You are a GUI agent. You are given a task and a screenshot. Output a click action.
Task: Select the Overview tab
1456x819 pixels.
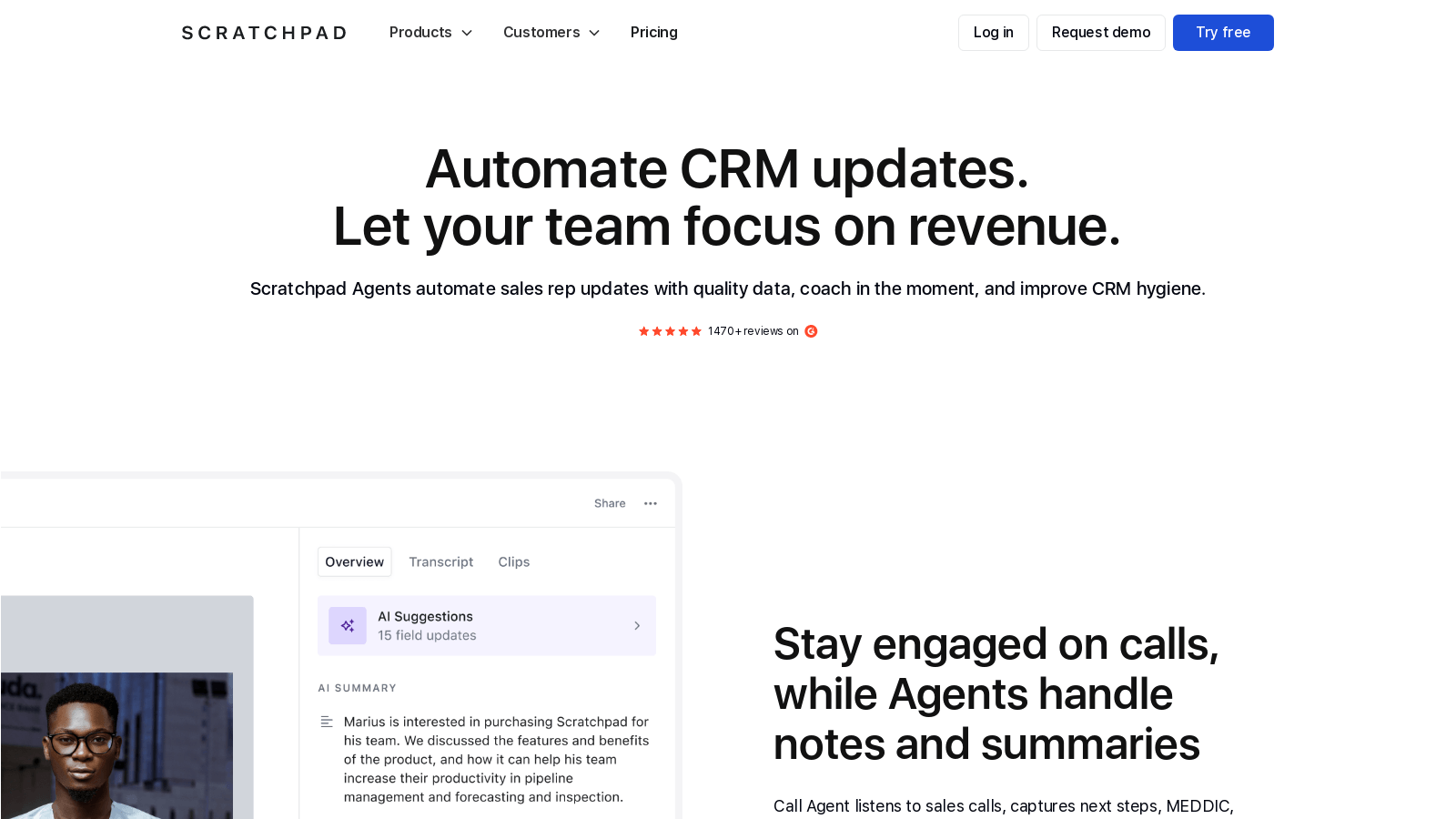click(x=354, y=561)
